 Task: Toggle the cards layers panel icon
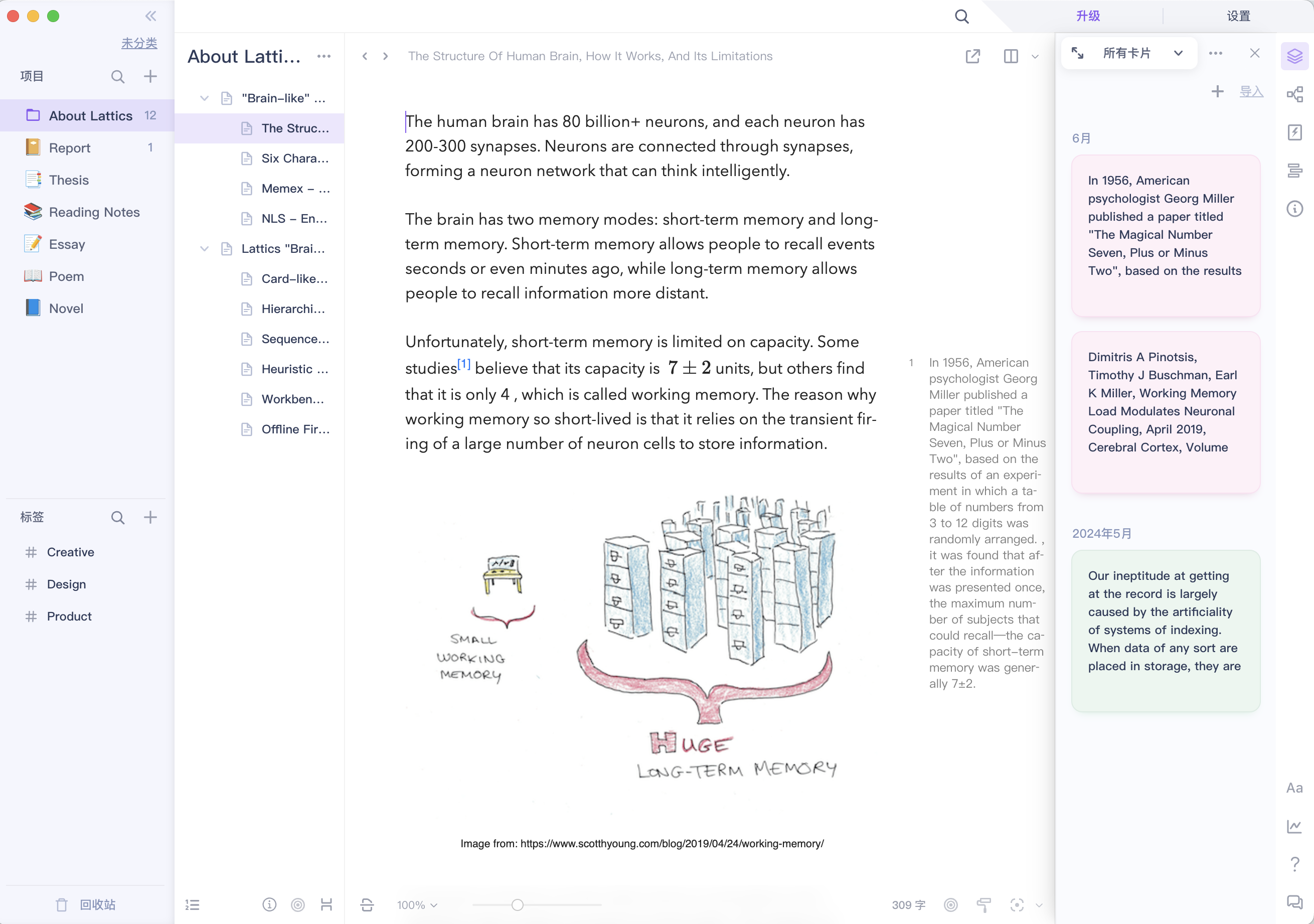click(x=1294, y=56)
